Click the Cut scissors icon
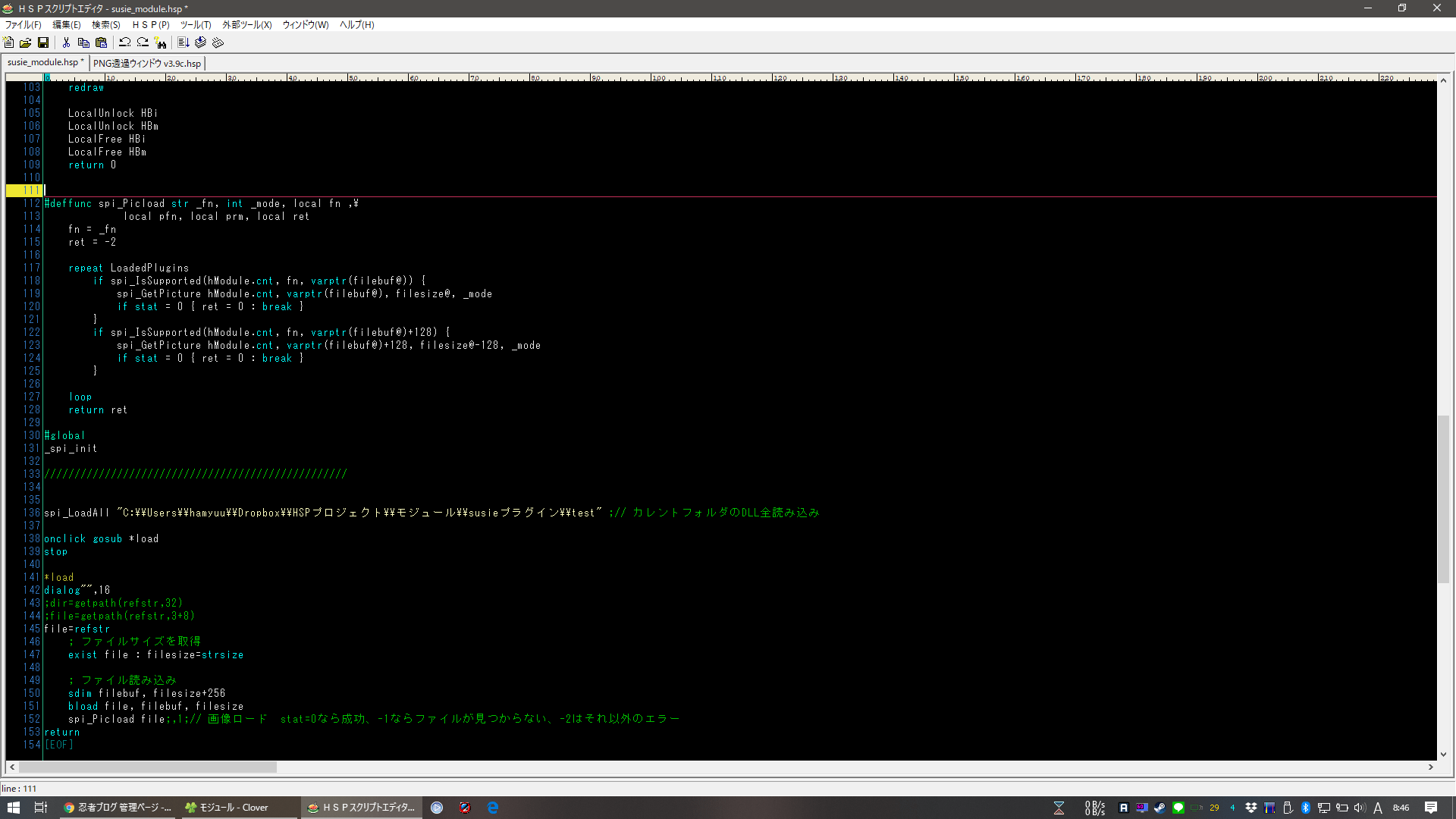Viewport: 1456px width, 819px height. [x=66, y=42]
